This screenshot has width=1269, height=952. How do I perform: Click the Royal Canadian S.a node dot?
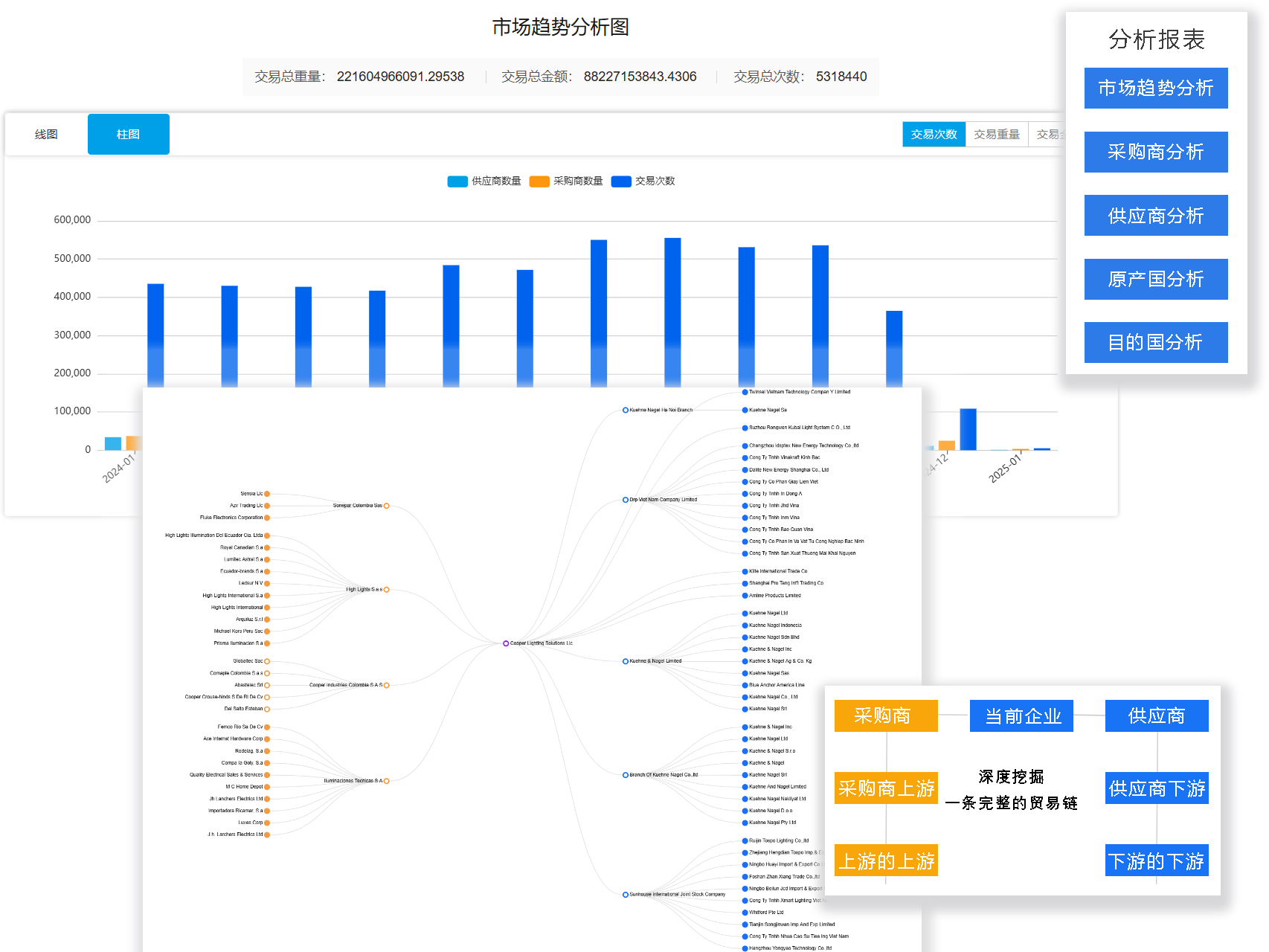(267, 547)
